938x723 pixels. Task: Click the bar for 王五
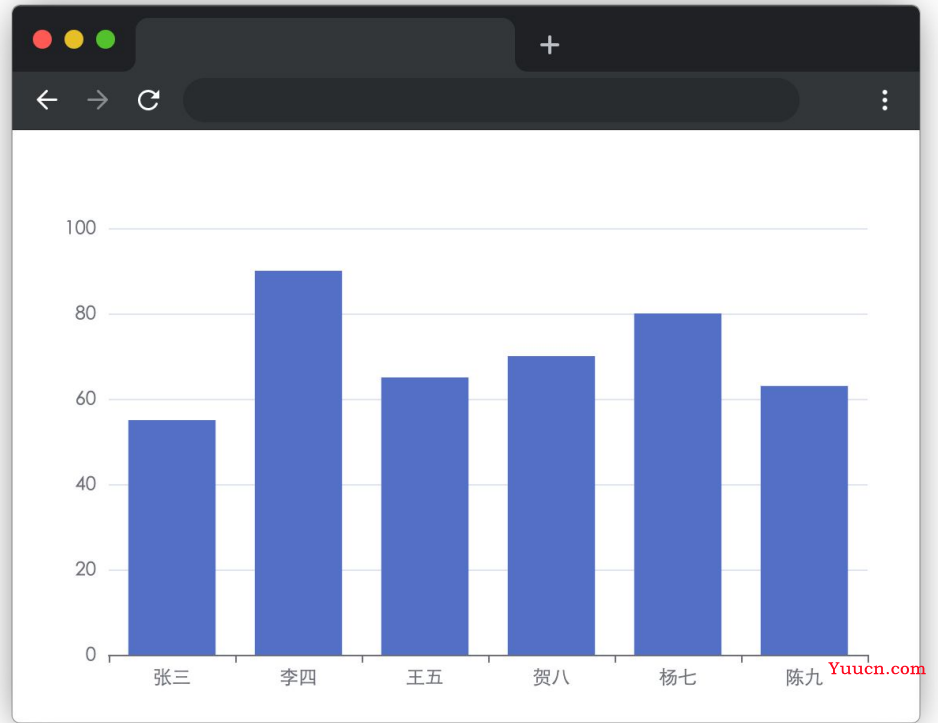pyautogui.click(x=425, y=516)
